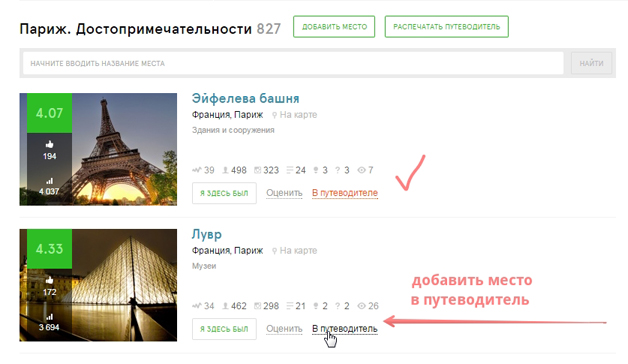The height and width of the screenshot is (364, 628).
Task: Click Eiffel Tower ranking bars icon 4 037
Action: 49,181
